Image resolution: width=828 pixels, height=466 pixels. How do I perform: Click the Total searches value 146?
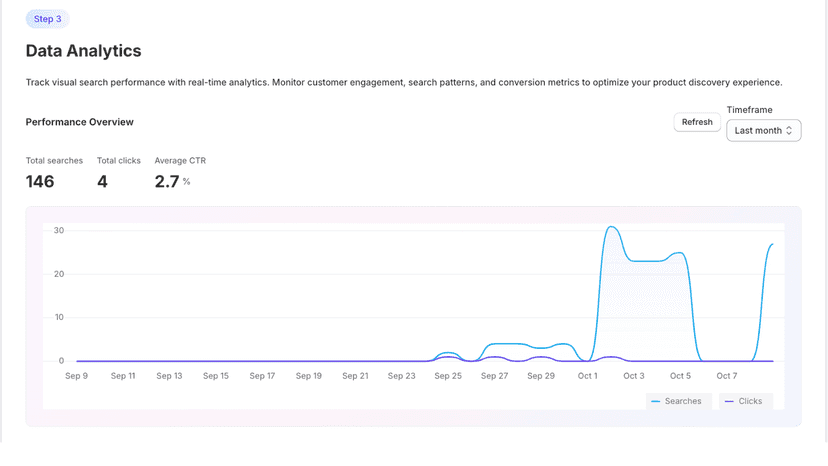[40, 182]
